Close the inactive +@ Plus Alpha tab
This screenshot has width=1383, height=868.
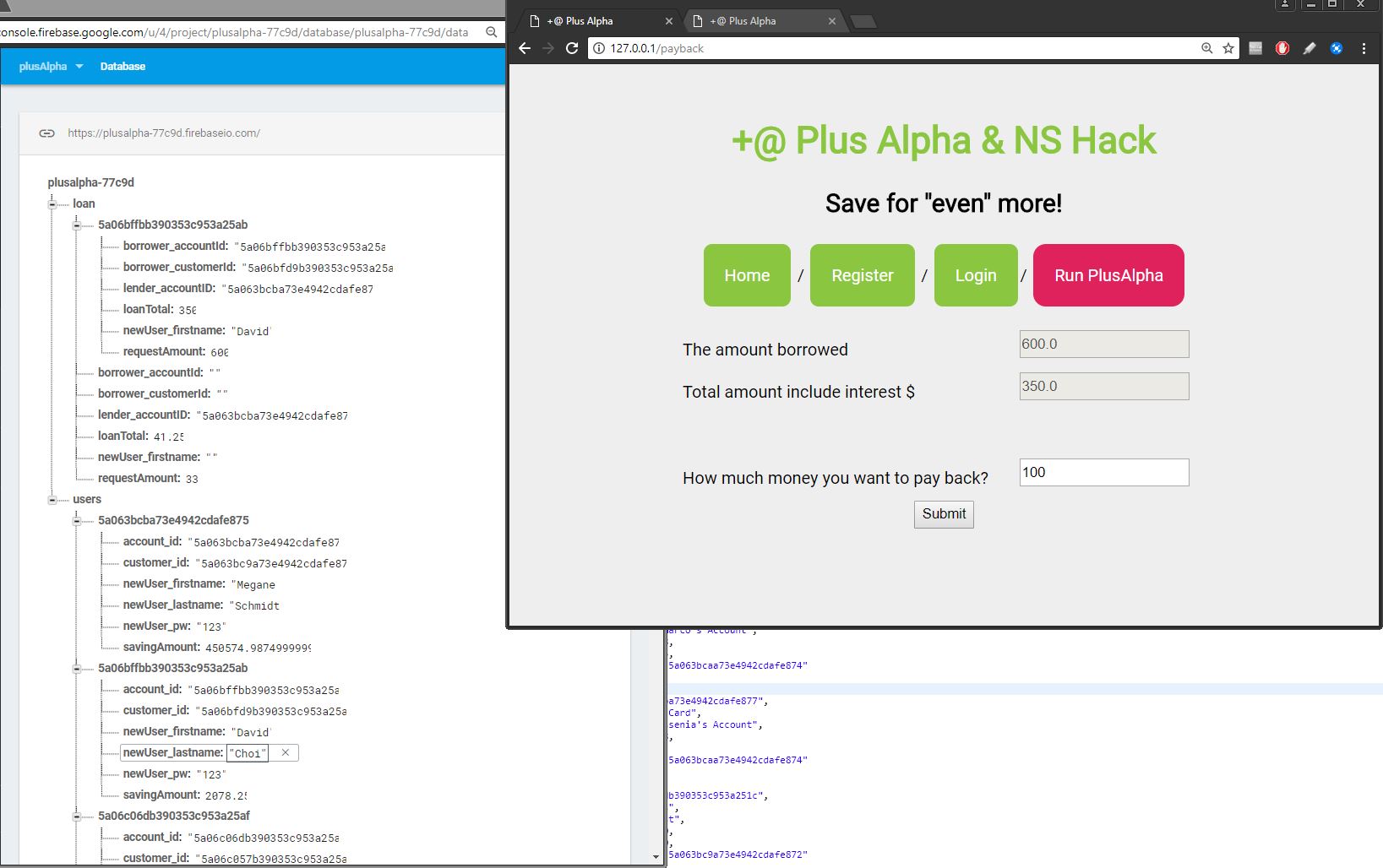(x=832, y=21)
